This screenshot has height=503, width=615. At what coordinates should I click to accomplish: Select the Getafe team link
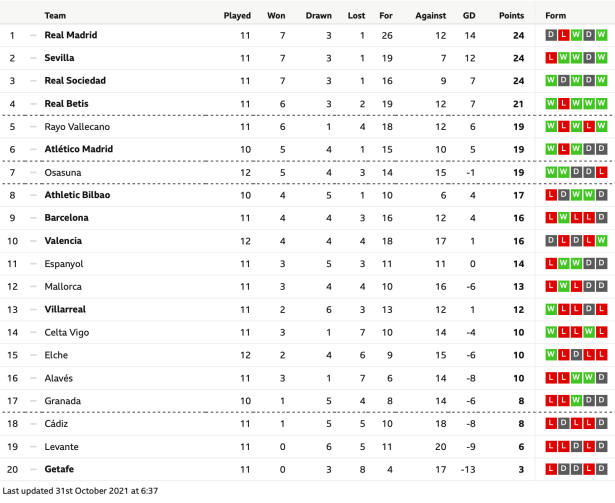coord(60,469)
